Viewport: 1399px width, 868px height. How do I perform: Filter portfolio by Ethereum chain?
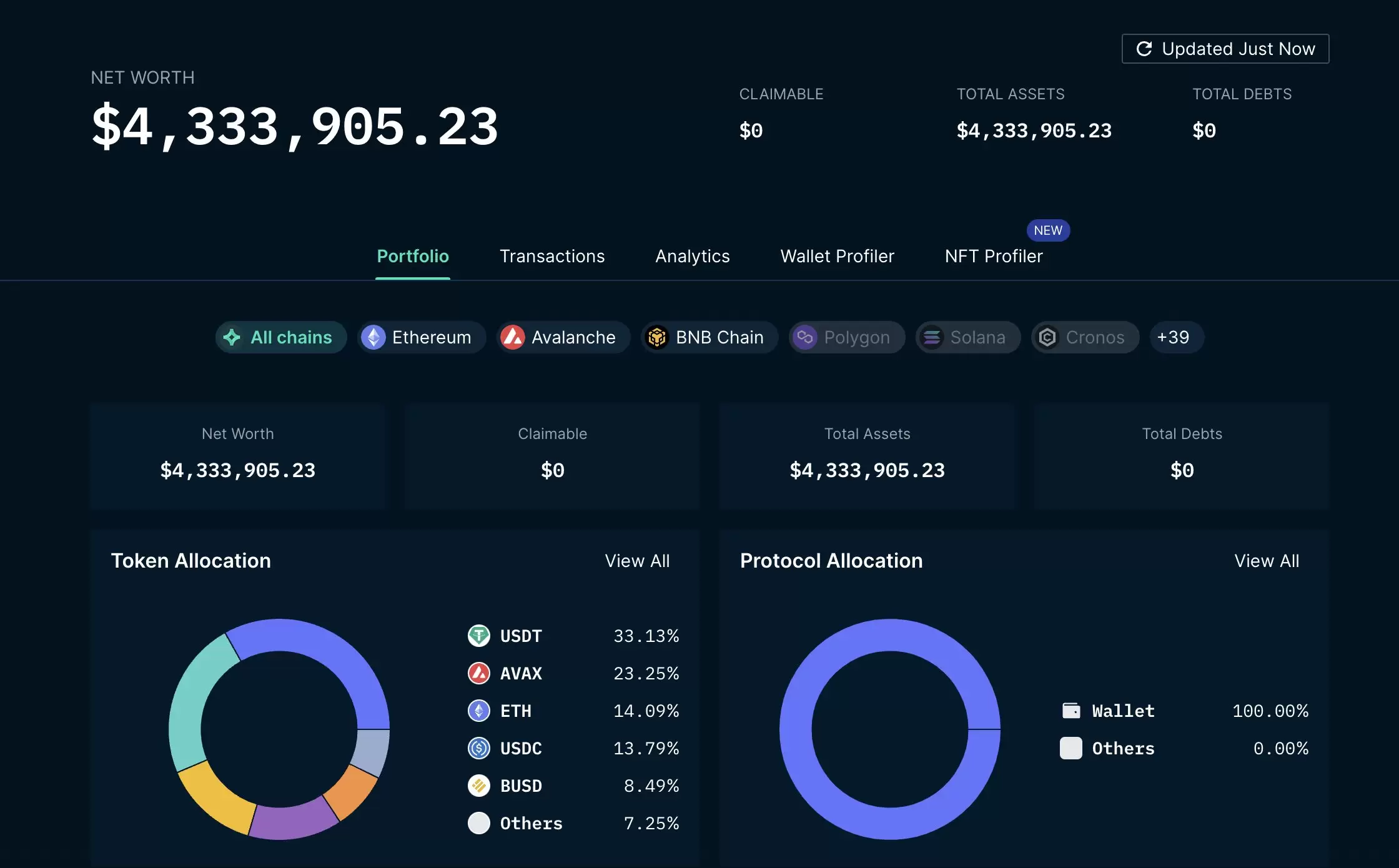pos(422,337)
